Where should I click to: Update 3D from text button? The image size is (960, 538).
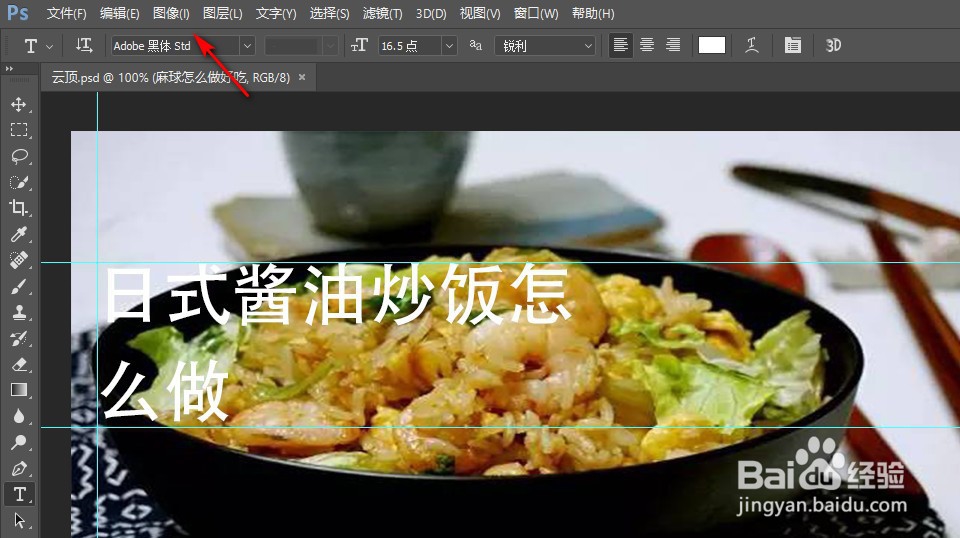(833, 45)
